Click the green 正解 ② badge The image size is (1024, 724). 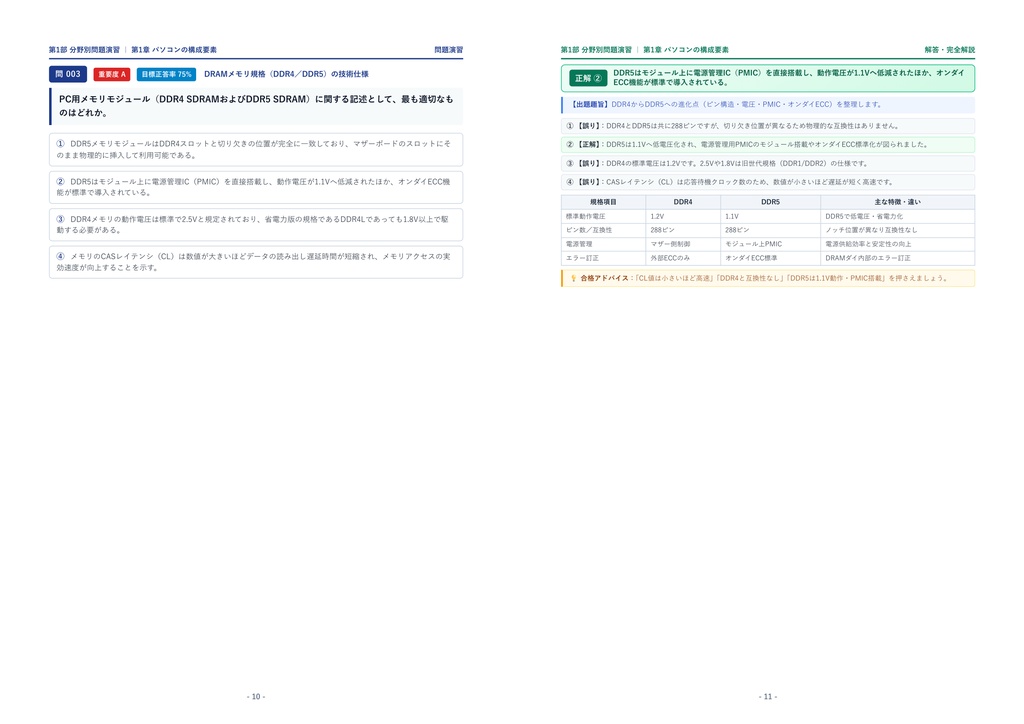click(588, 78)
